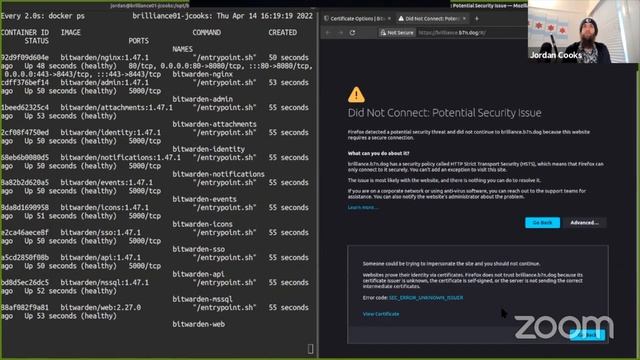This screenshot has width=640, height=360.
Task: Click the bitwarden-notifications container name
Action: (x=218, y=174)
